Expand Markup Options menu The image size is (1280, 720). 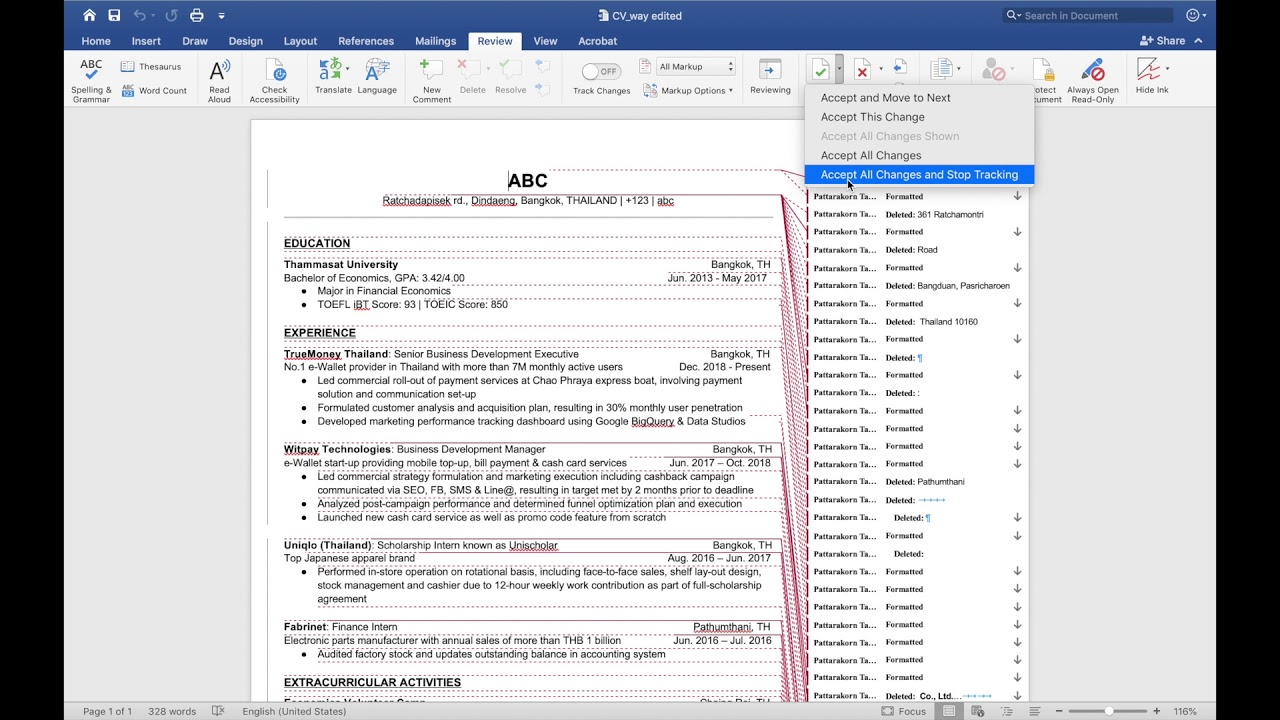coord(688,90)
